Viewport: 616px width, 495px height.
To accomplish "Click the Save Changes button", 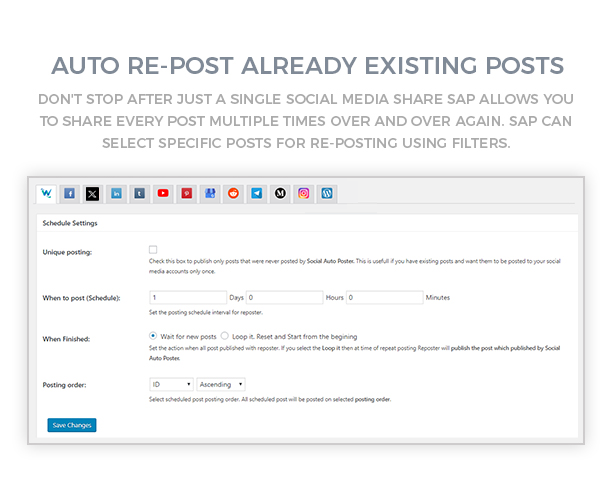I will click(x=72, y=425).
